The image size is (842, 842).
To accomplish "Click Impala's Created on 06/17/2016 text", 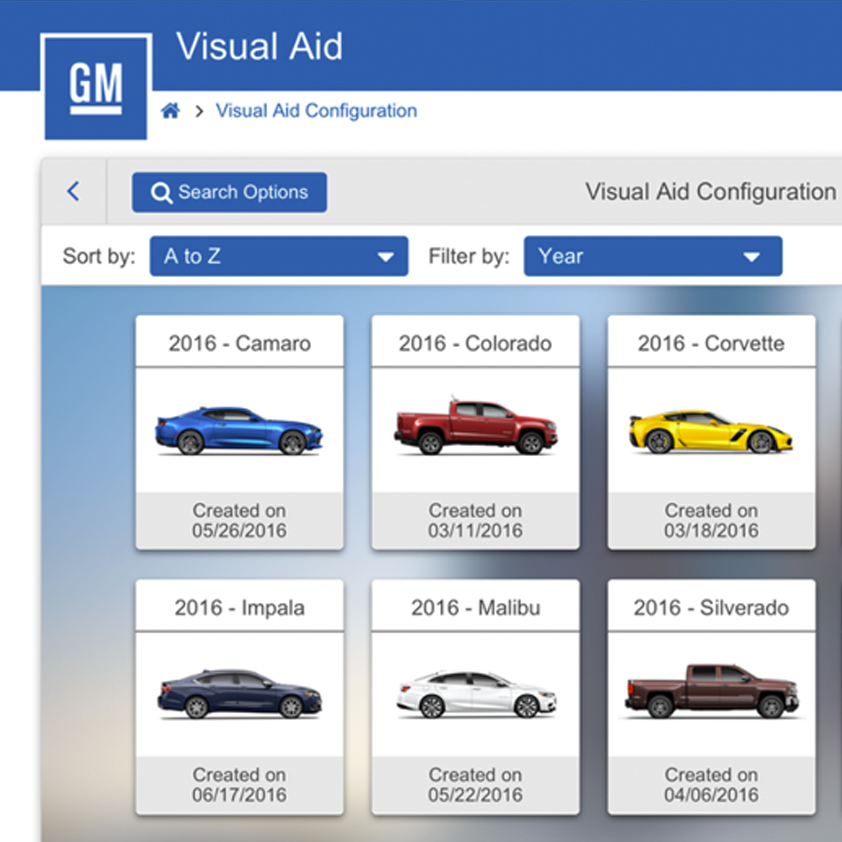I will [239, 785].
